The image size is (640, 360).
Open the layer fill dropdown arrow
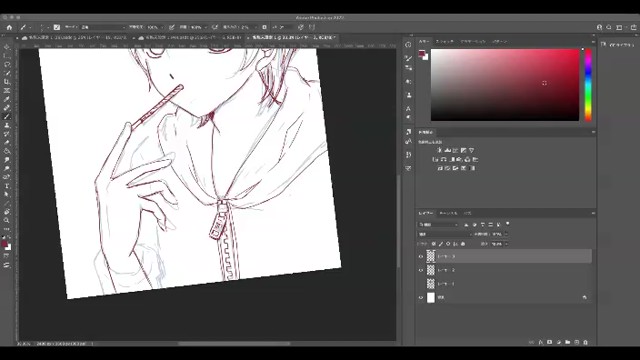(x=507, y=244)
